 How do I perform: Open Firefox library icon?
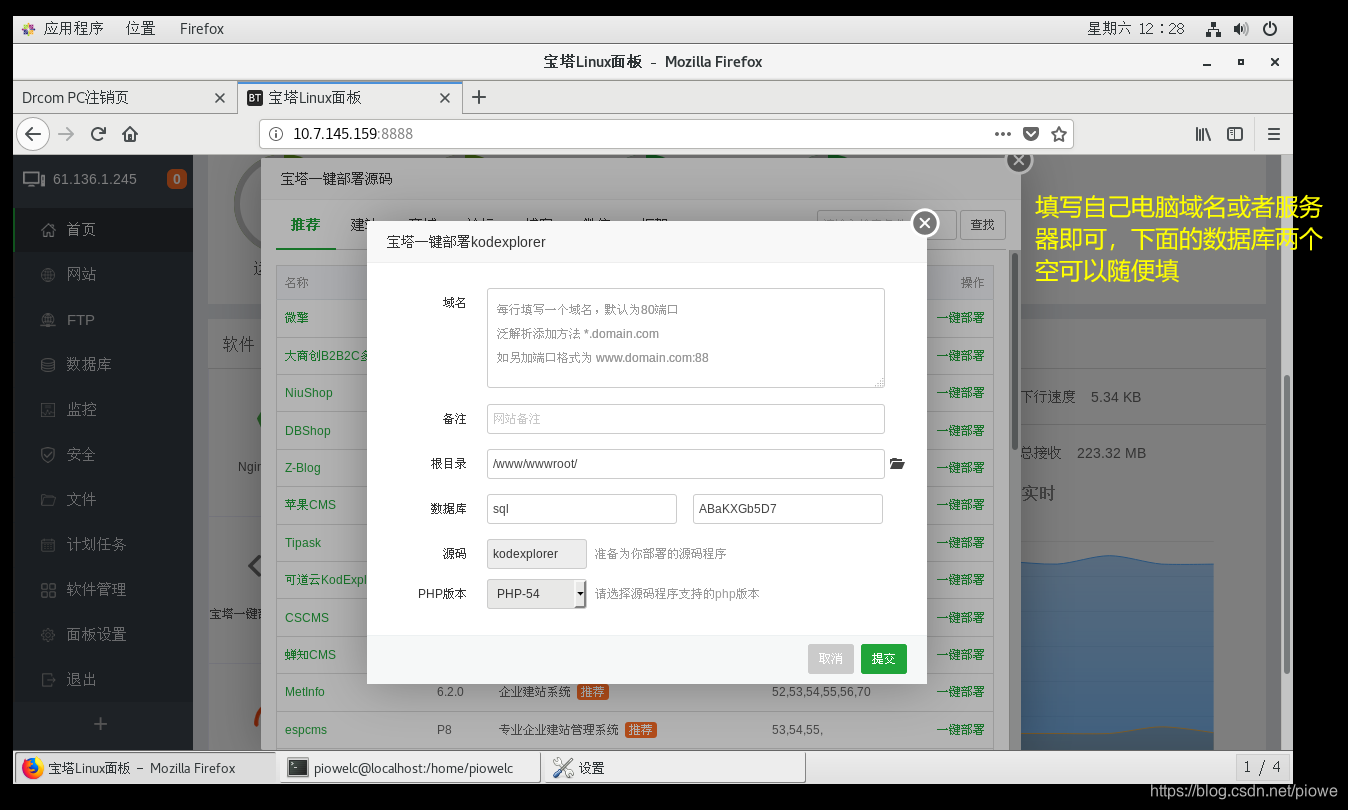click(x=1204, y=134)
